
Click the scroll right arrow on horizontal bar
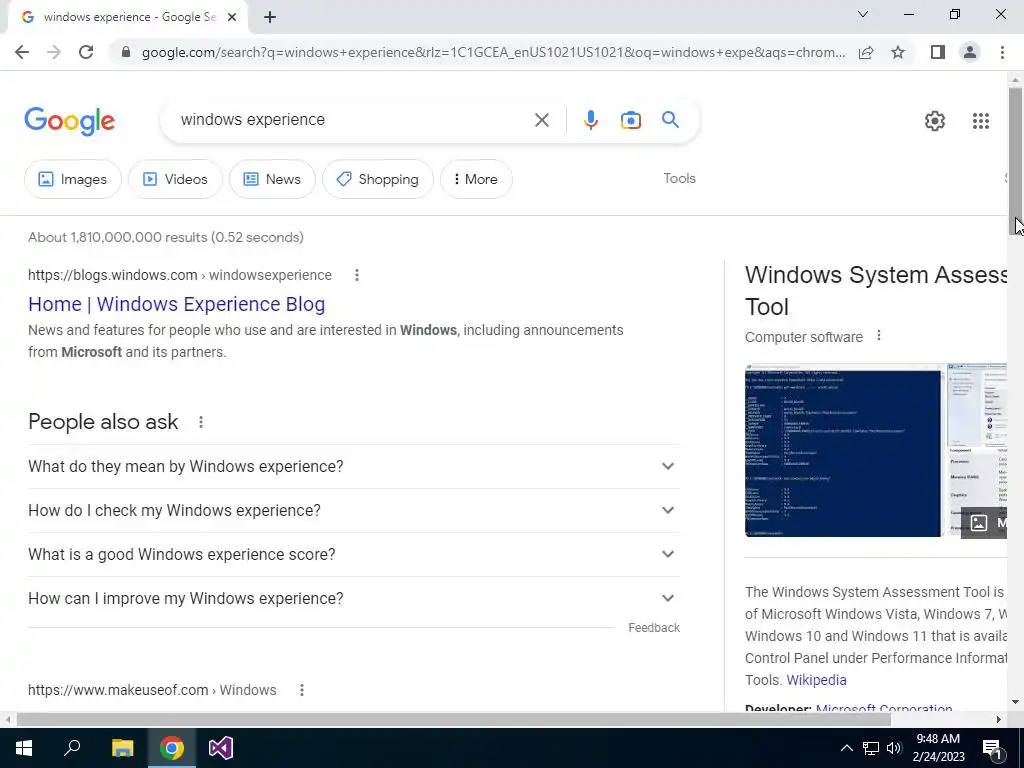click(999, 719)
